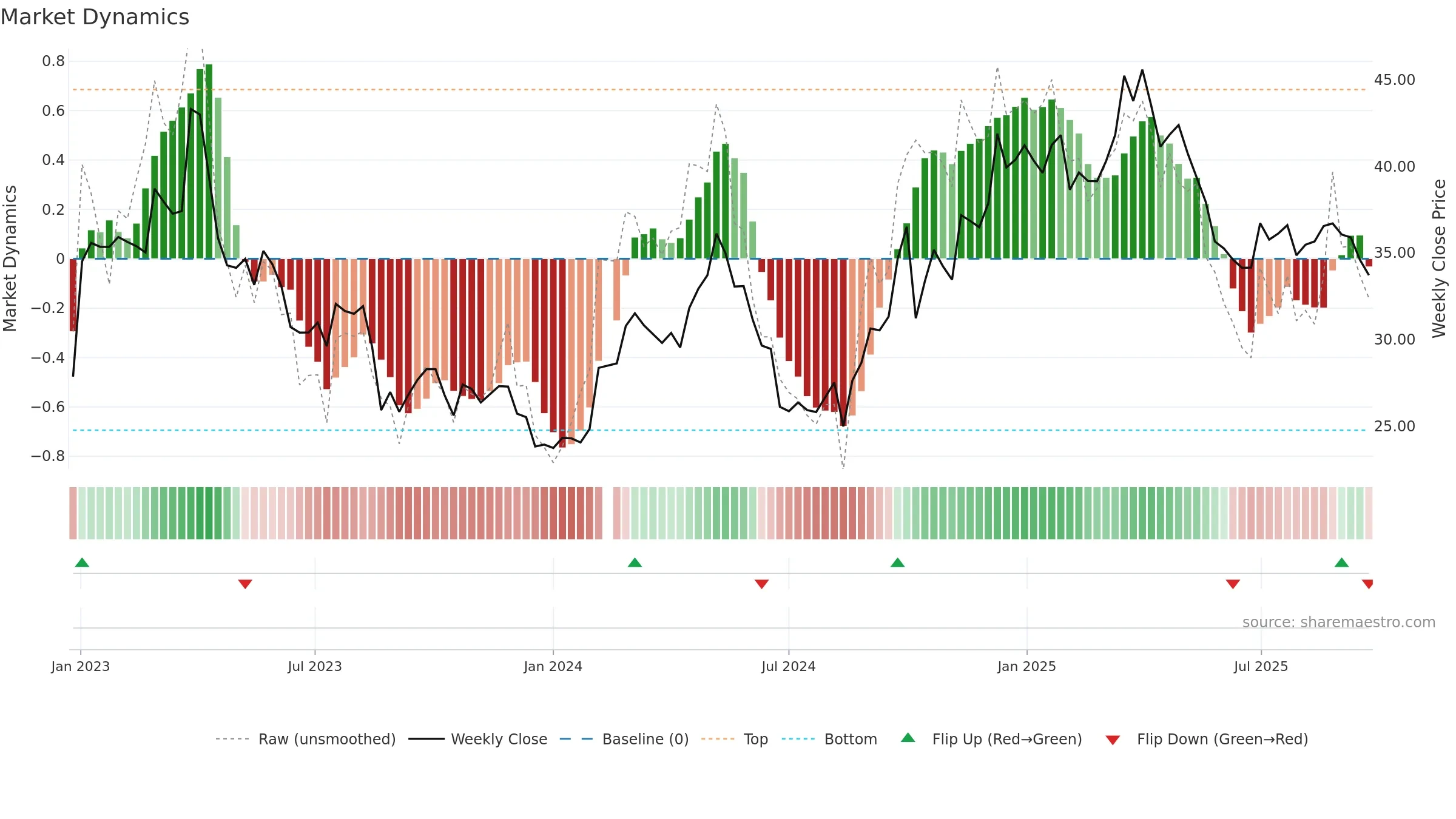Viewport: 1456px width, 819px height.
Task: Click the Flip Up marker at Jan 2023
Action: [x=82, y=562]
